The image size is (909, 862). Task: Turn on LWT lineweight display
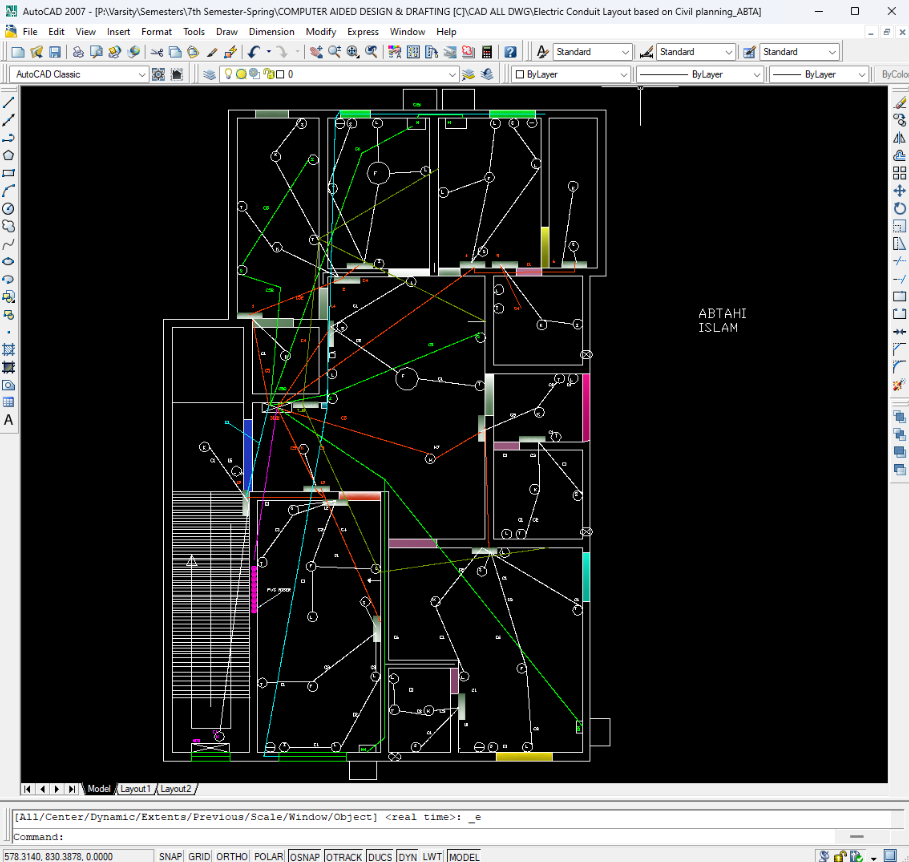[x=432, y=856]
